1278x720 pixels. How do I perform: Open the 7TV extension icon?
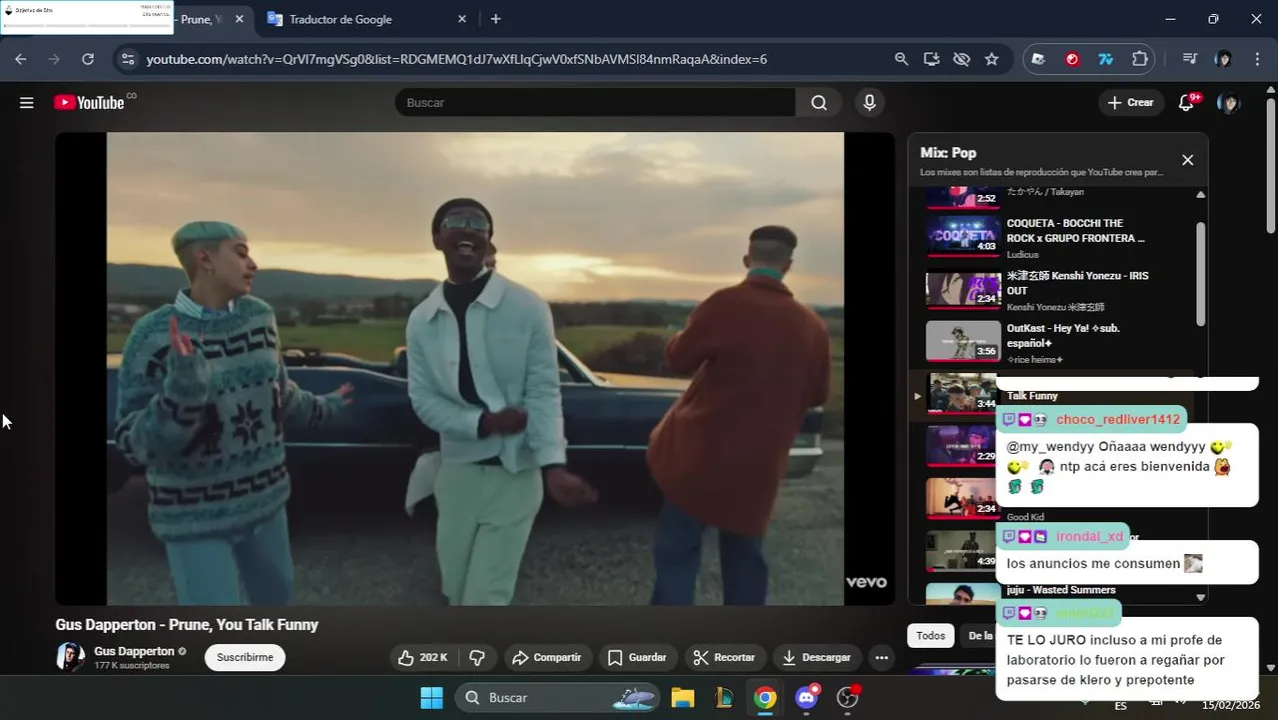(x=1106, y=59)
